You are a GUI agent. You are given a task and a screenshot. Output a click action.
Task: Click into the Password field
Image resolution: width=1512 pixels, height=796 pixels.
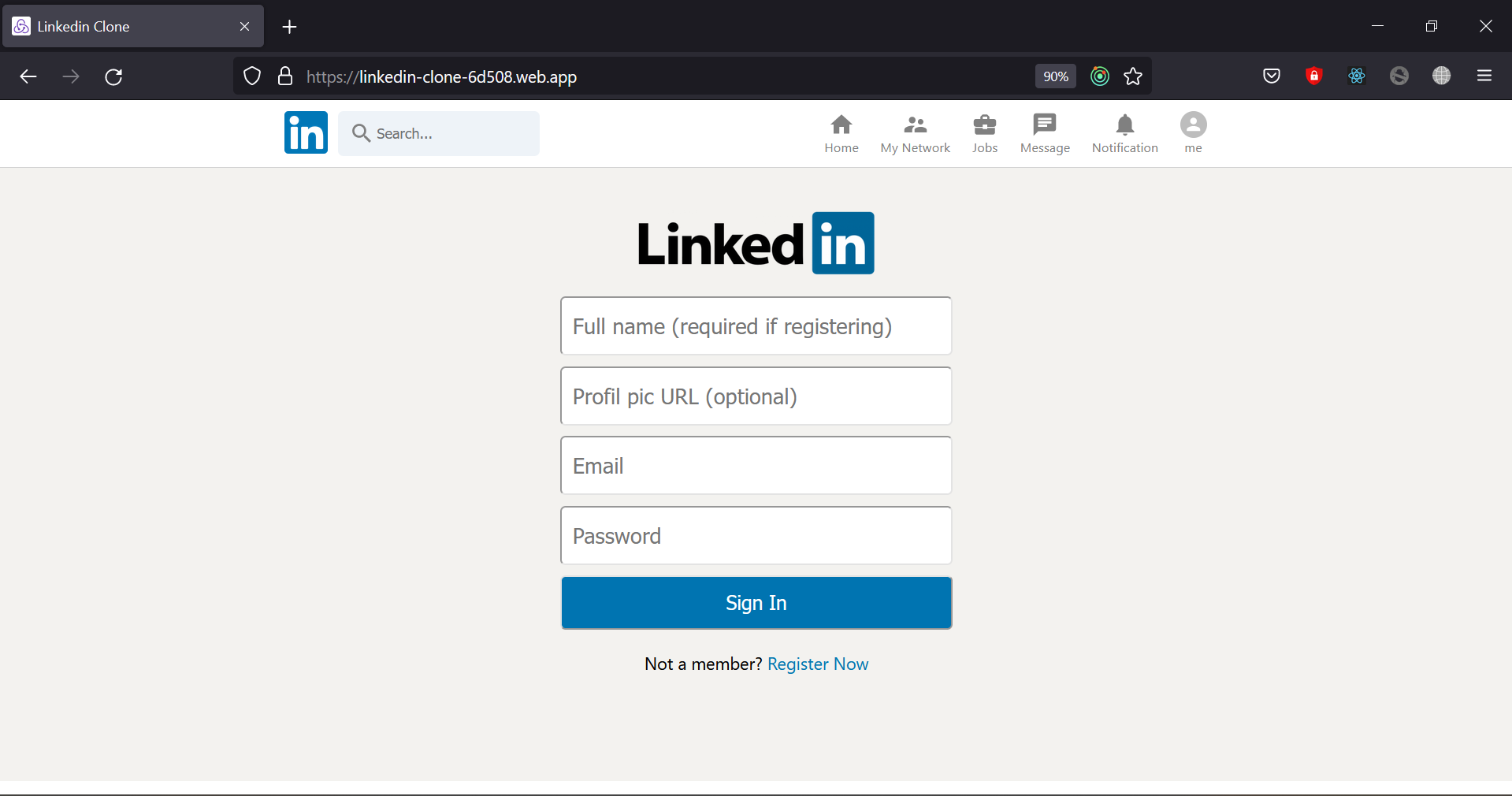coord(756,536)
